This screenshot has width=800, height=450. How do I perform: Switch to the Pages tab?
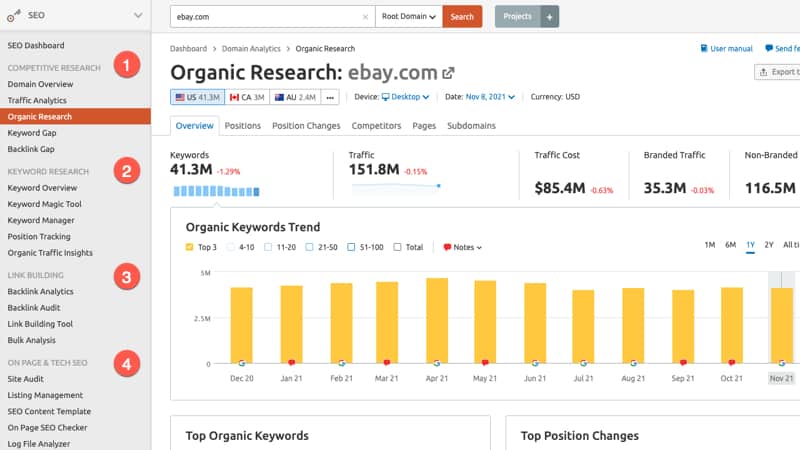[x=424, y=126]
